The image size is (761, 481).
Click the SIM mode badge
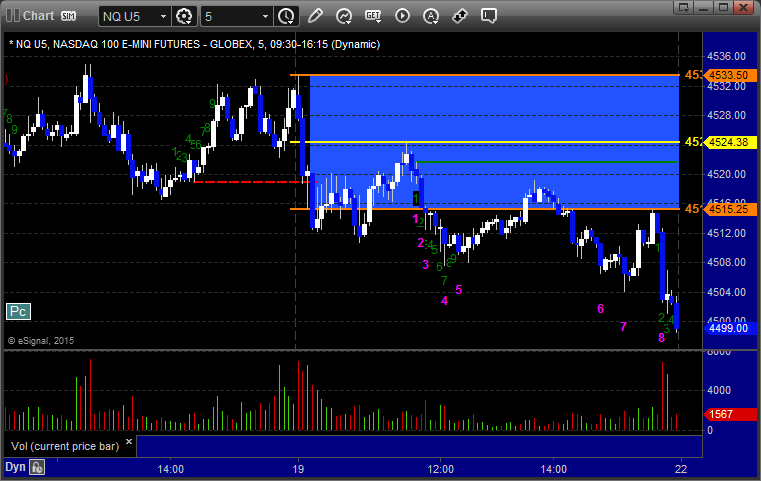[68, 16]
